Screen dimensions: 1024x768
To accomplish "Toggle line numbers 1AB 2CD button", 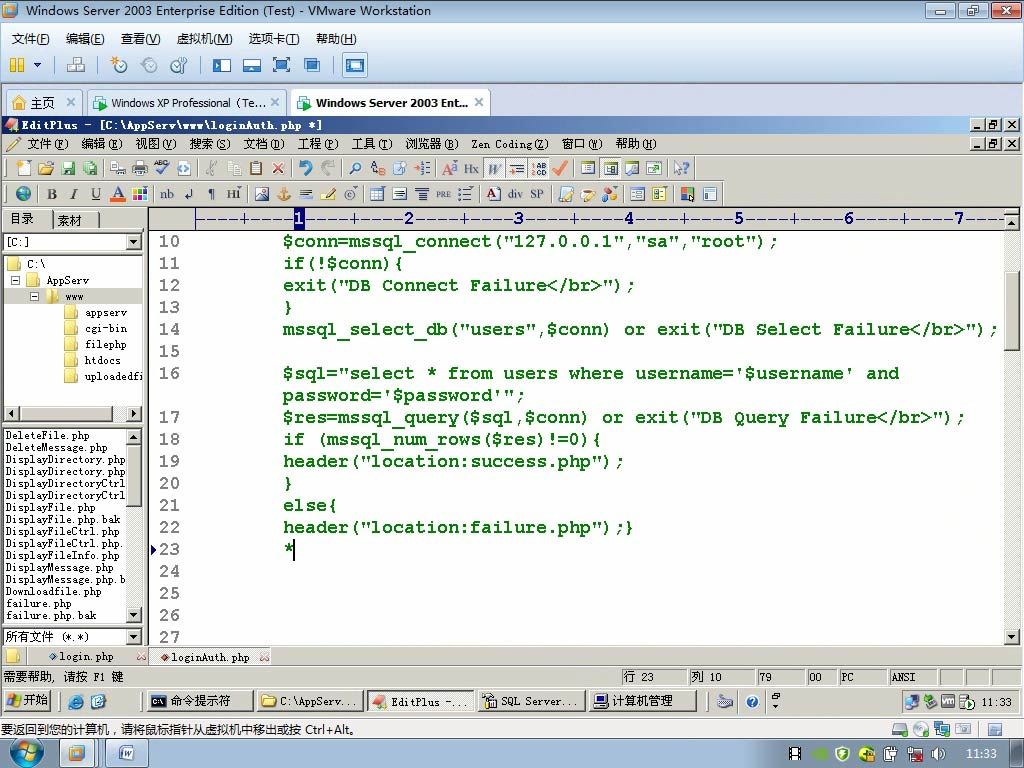I will pos(539,168).
